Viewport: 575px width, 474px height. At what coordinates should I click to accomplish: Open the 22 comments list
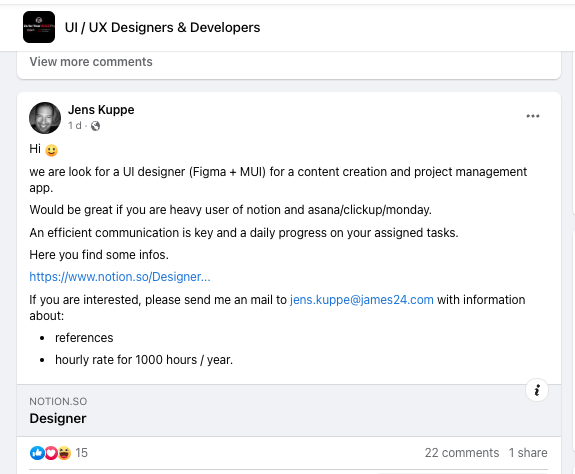pos(462,453)
